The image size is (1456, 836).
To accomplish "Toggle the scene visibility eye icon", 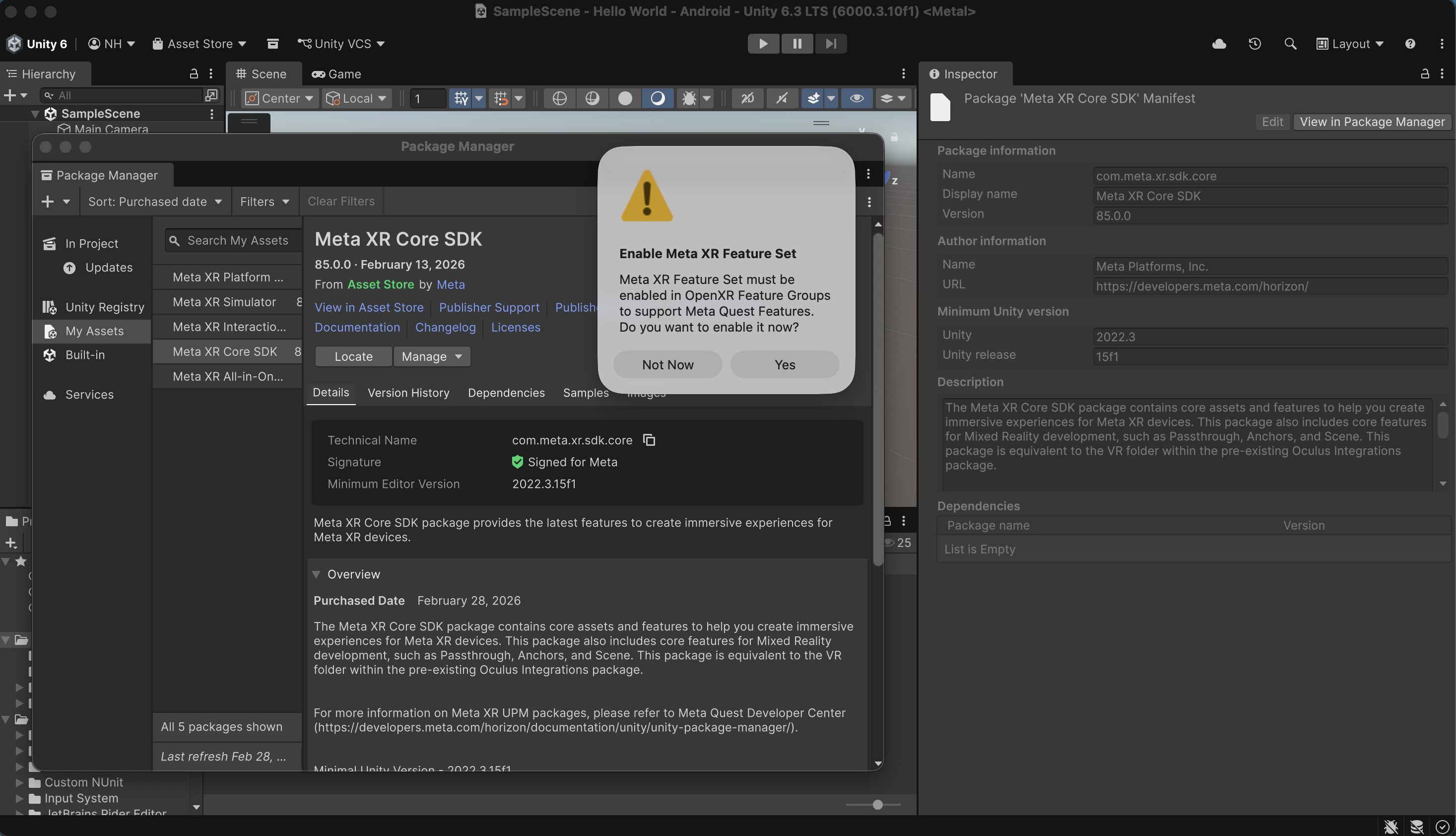I will 856,98.
